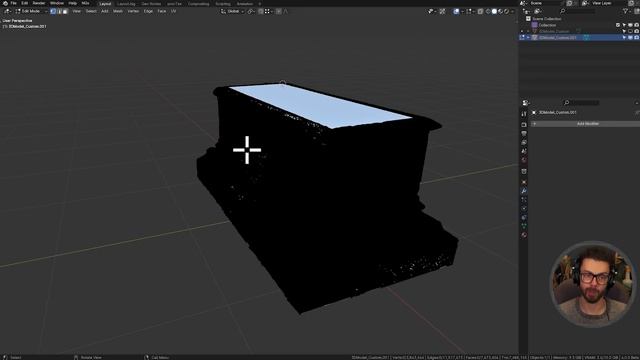Open the snapping options dropdown

pyautogui.click(x=267, y=11)
